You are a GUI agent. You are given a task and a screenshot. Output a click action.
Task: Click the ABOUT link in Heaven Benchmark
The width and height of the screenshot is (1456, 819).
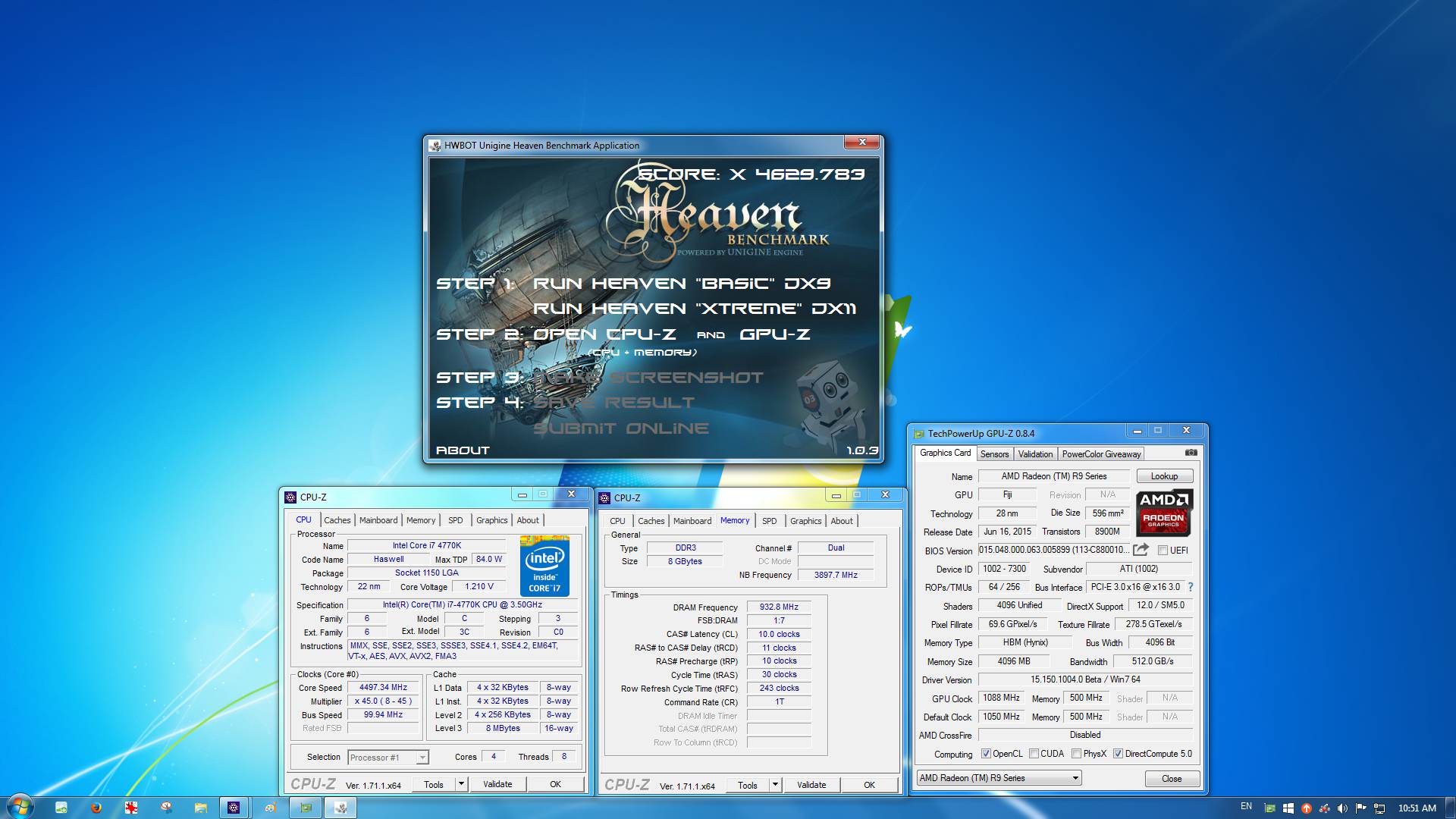pyautogui.click(x=463, y=450)
